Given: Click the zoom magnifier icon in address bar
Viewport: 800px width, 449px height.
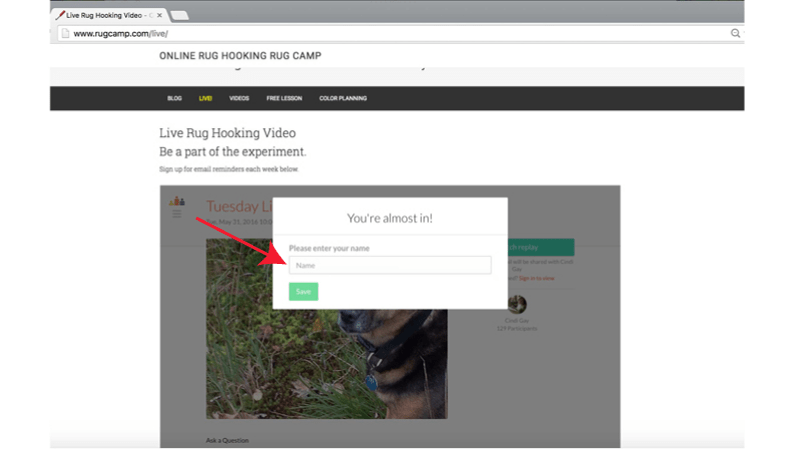Looking at the screenshot, I should coord(735,33).
